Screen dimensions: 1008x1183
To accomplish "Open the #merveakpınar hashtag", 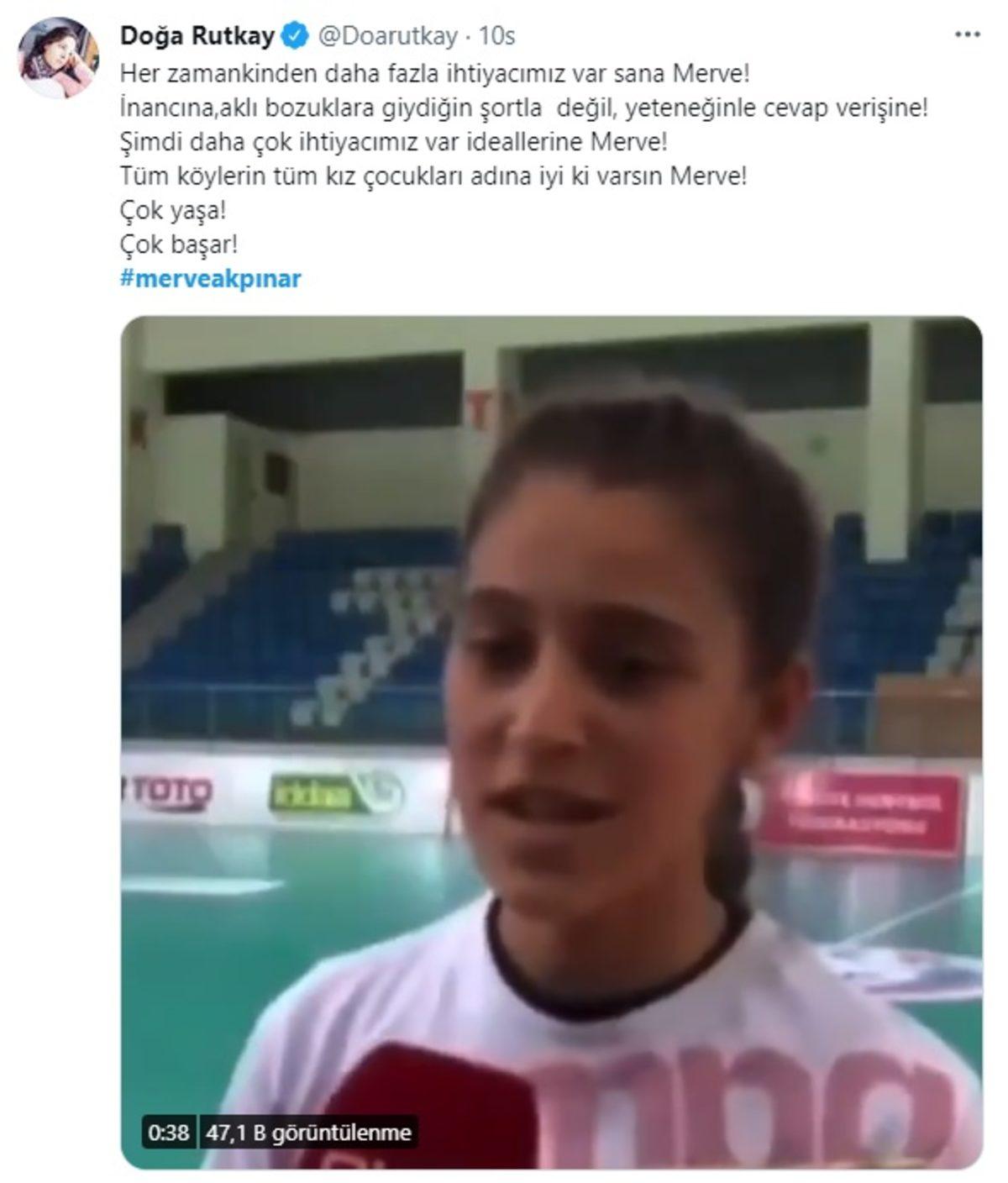I will [x=211, y=279].
